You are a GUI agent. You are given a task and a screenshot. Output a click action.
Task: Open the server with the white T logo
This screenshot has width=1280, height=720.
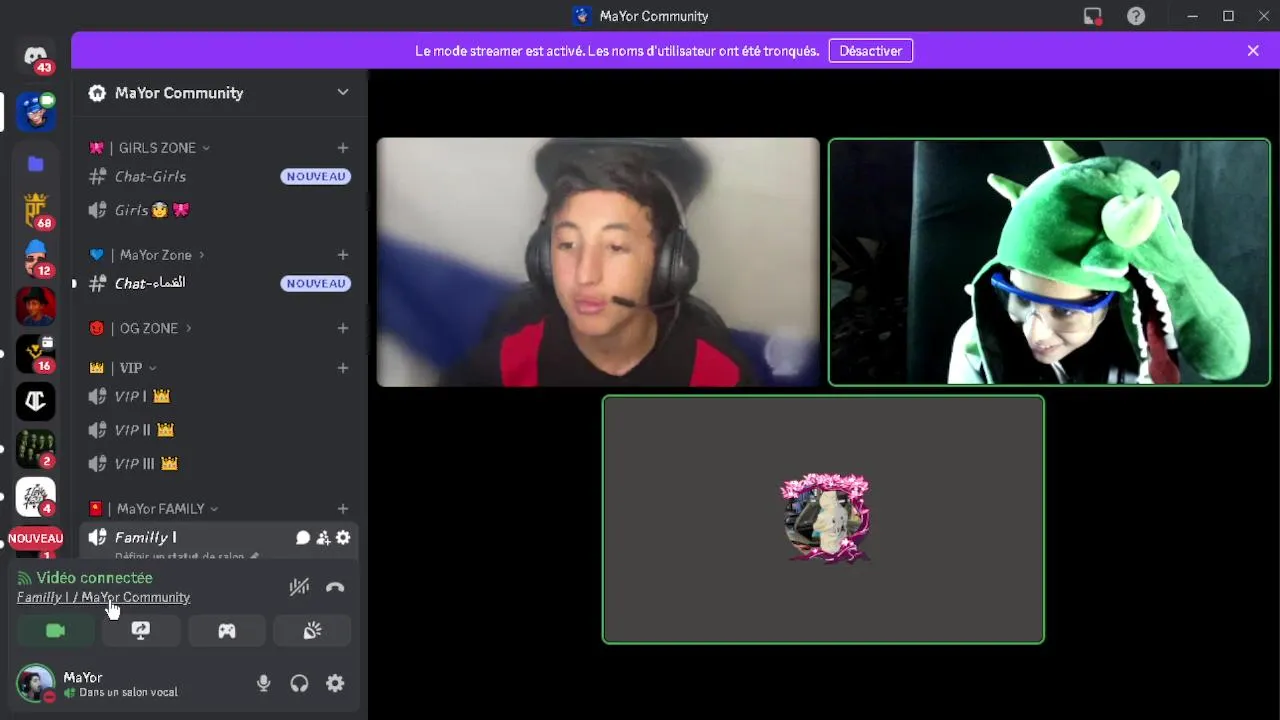pyautogui.click(x=36, y=401)
